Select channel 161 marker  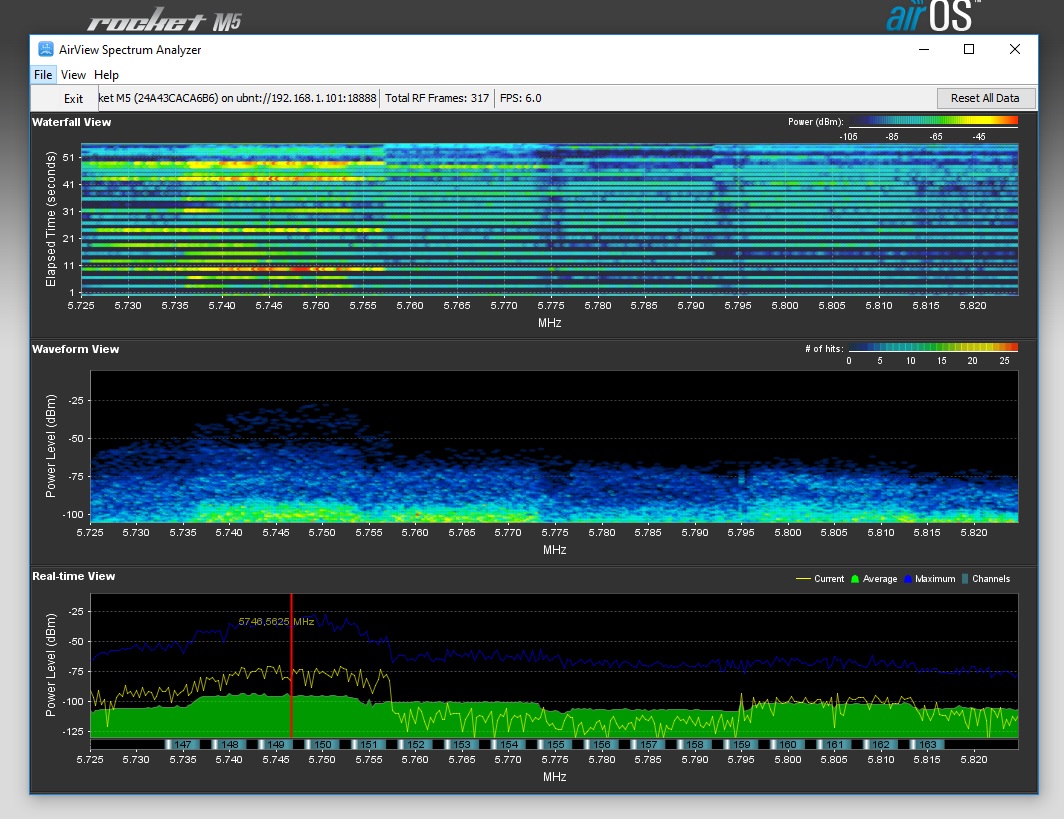pos(835,745)
